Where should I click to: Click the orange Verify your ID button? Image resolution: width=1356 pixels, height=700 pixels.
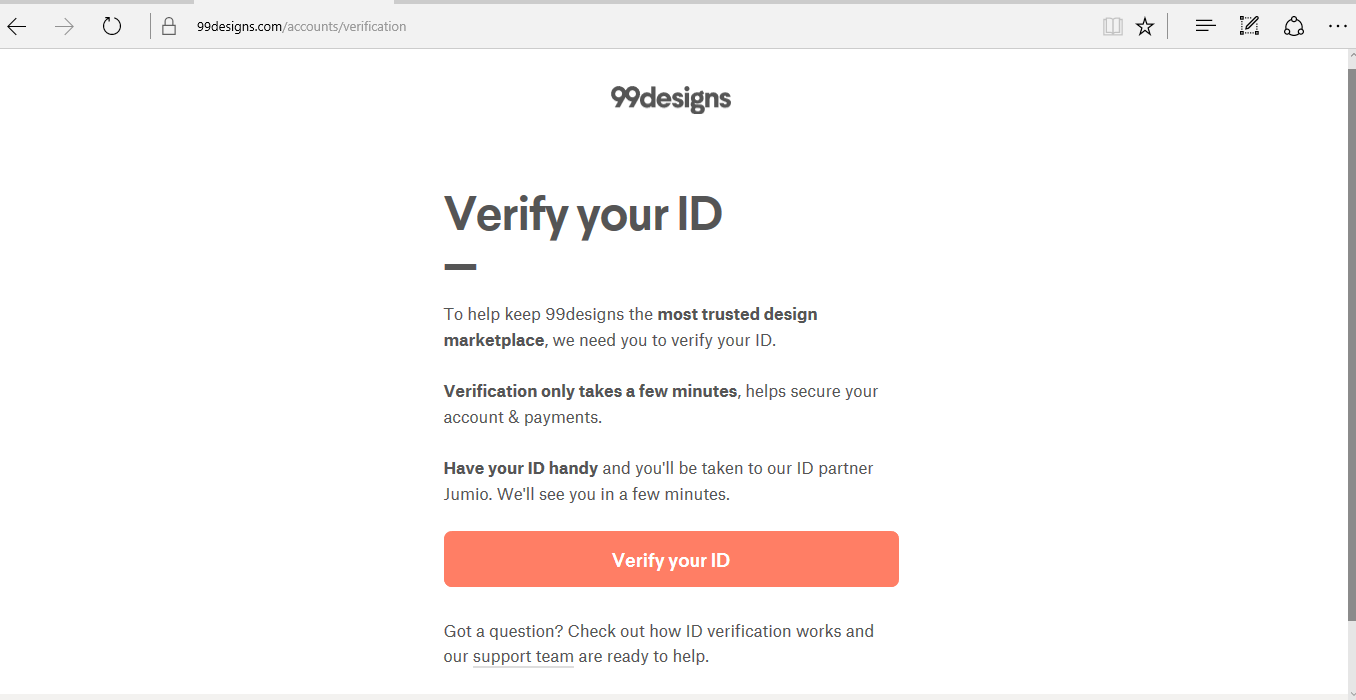pyautogui.click(x=671, y=559)
